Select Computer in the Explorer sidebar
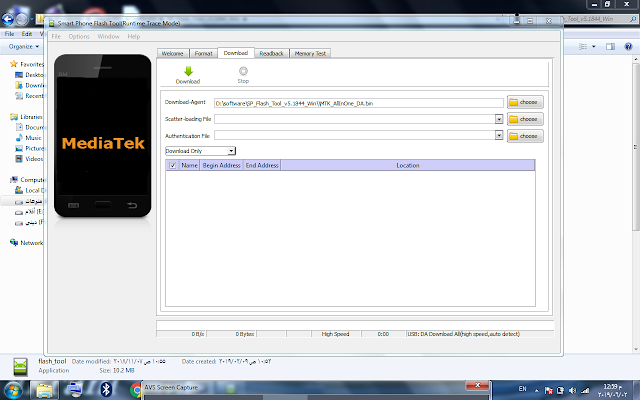This screenshot has height=400, width=640. [27, 180]
